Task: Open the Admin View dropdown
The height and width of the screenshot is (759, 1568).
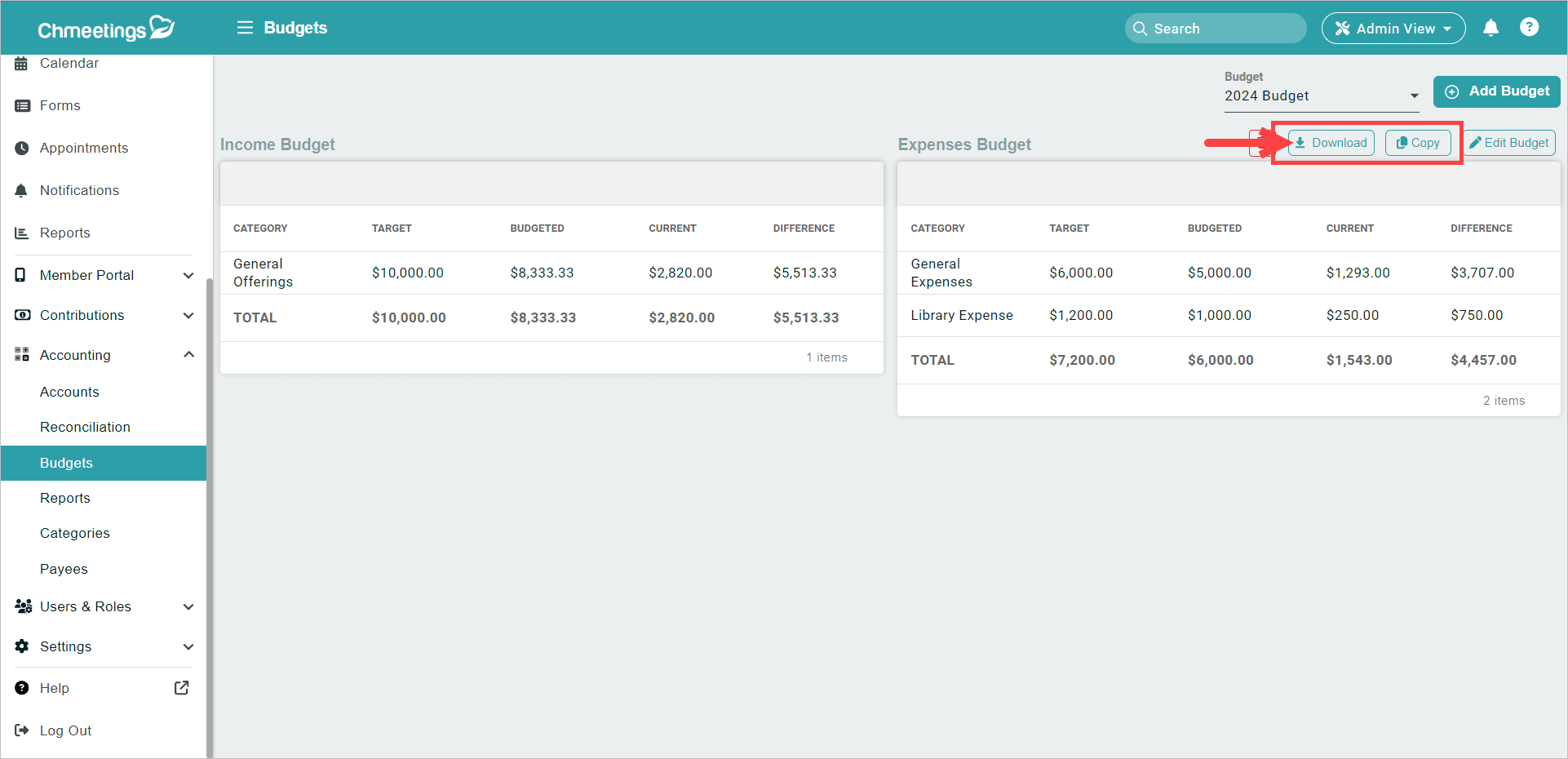Action: (x=1393, y=29)
